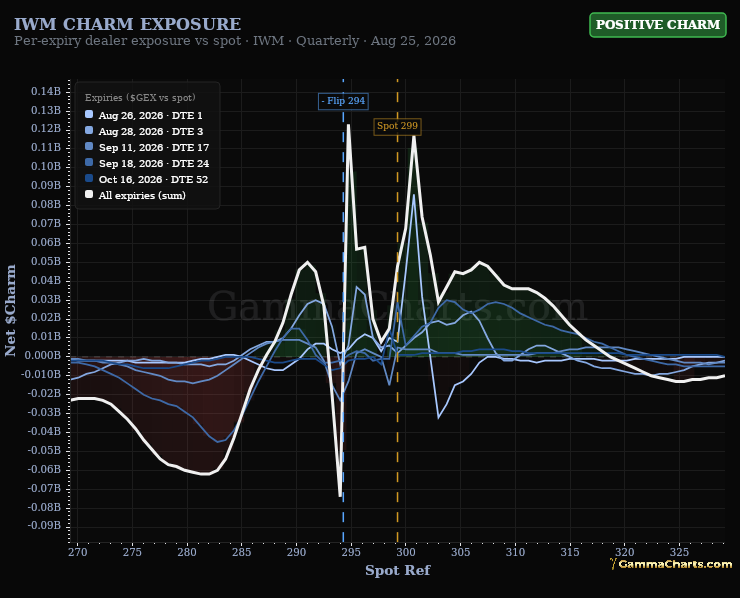
Task: Click the 310 x-axis tick label
Action: (x=515, y=552)
